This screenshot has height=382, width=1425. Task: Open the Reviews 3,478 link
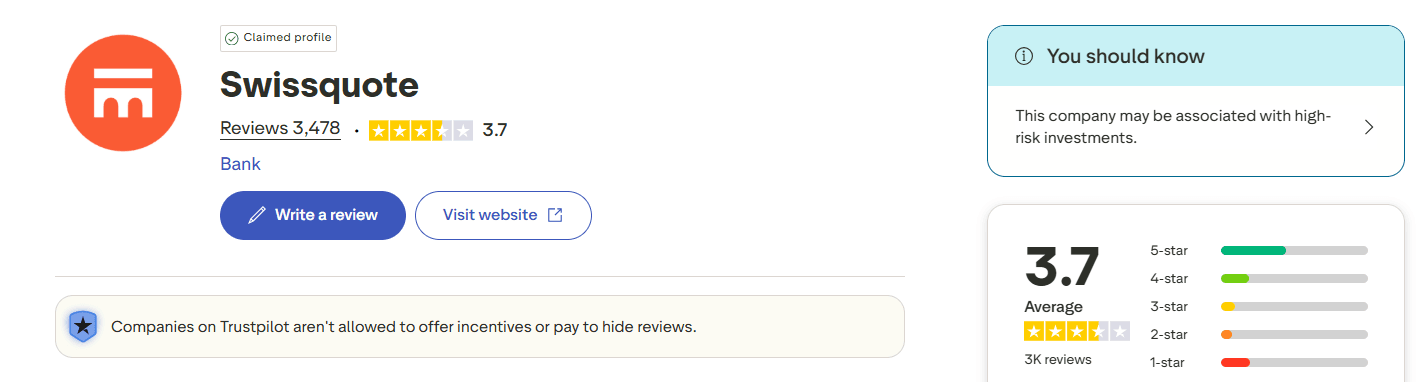[280, 129]
